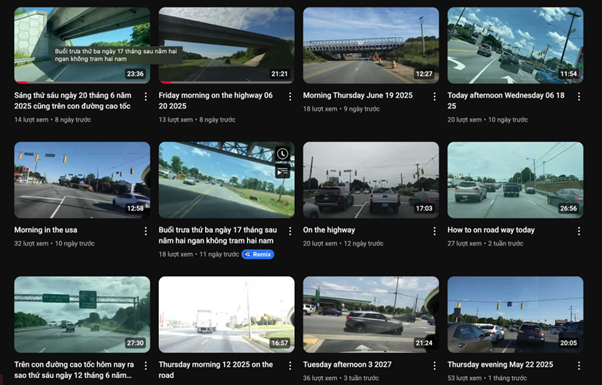Image resolution: width=602 pixels, height=385 pixels.
Task: Play the 12:27 steel bridge thumbnail video
Action: click(x=371, y=45)
